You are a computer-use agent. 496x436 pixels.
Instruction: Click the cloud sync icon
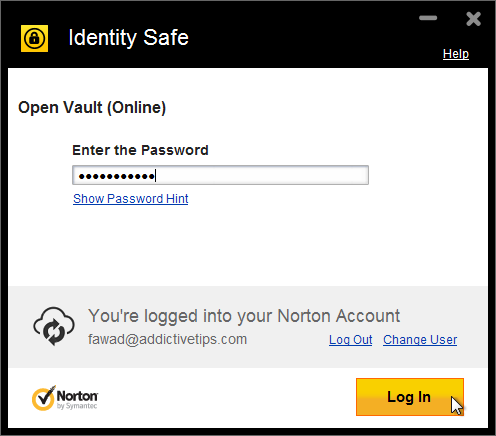tap(54, 326)
